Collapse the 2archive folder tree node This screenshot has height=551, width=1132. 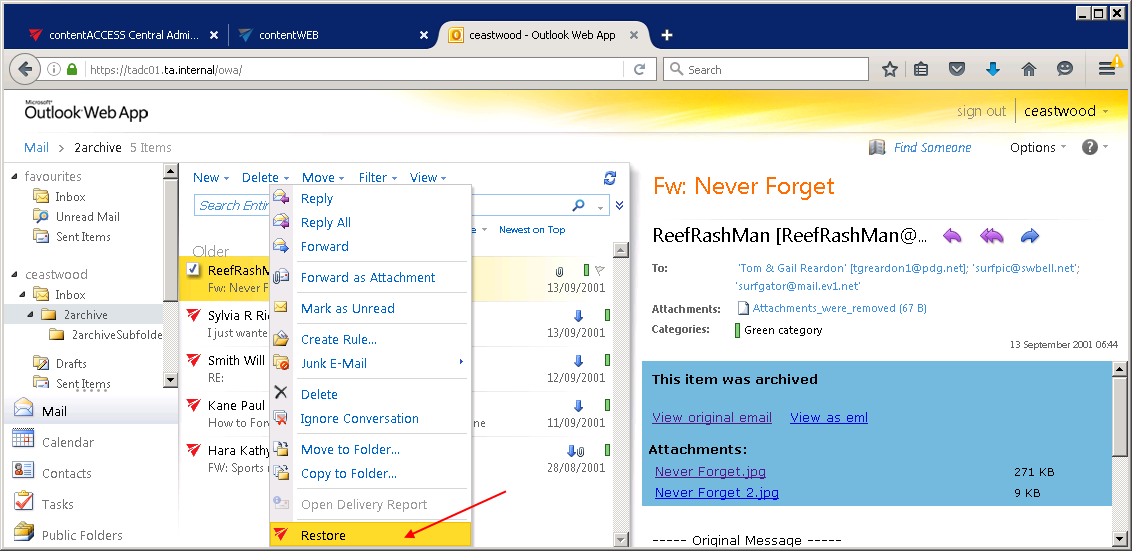(31, 315)
